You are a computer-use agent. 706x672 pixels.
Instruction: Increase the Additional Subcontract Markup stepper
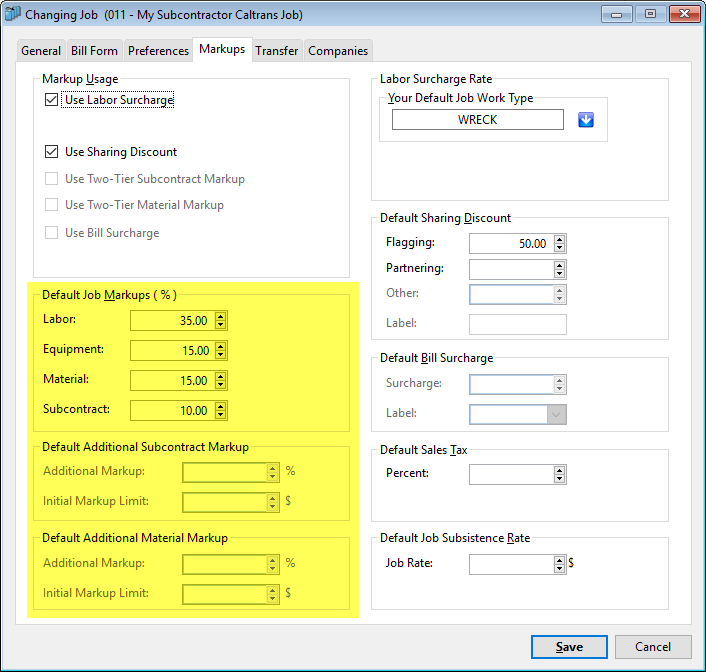coord(272,468)
